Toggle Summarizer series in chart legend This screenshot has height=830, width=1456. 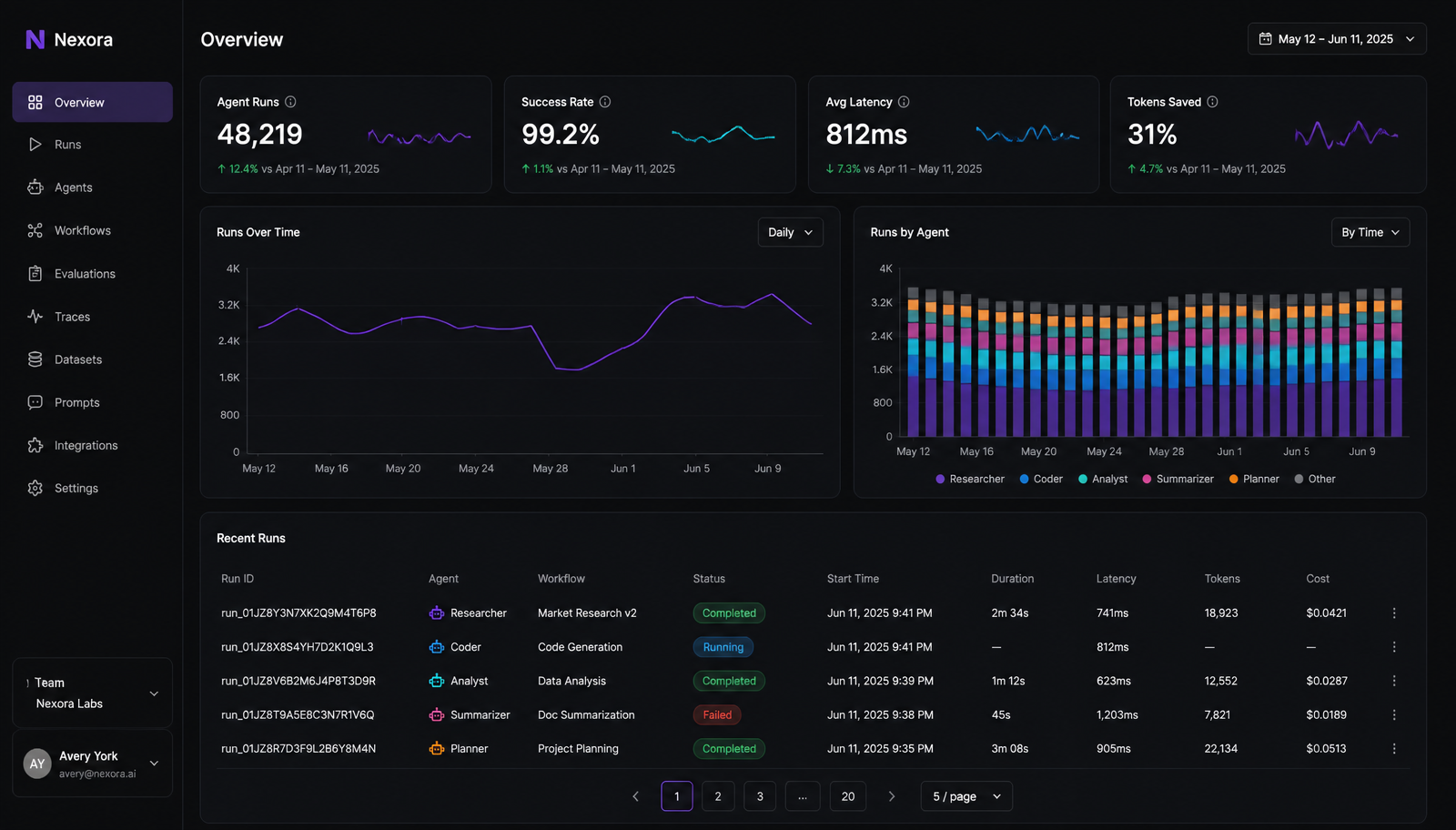[1178, 479]
